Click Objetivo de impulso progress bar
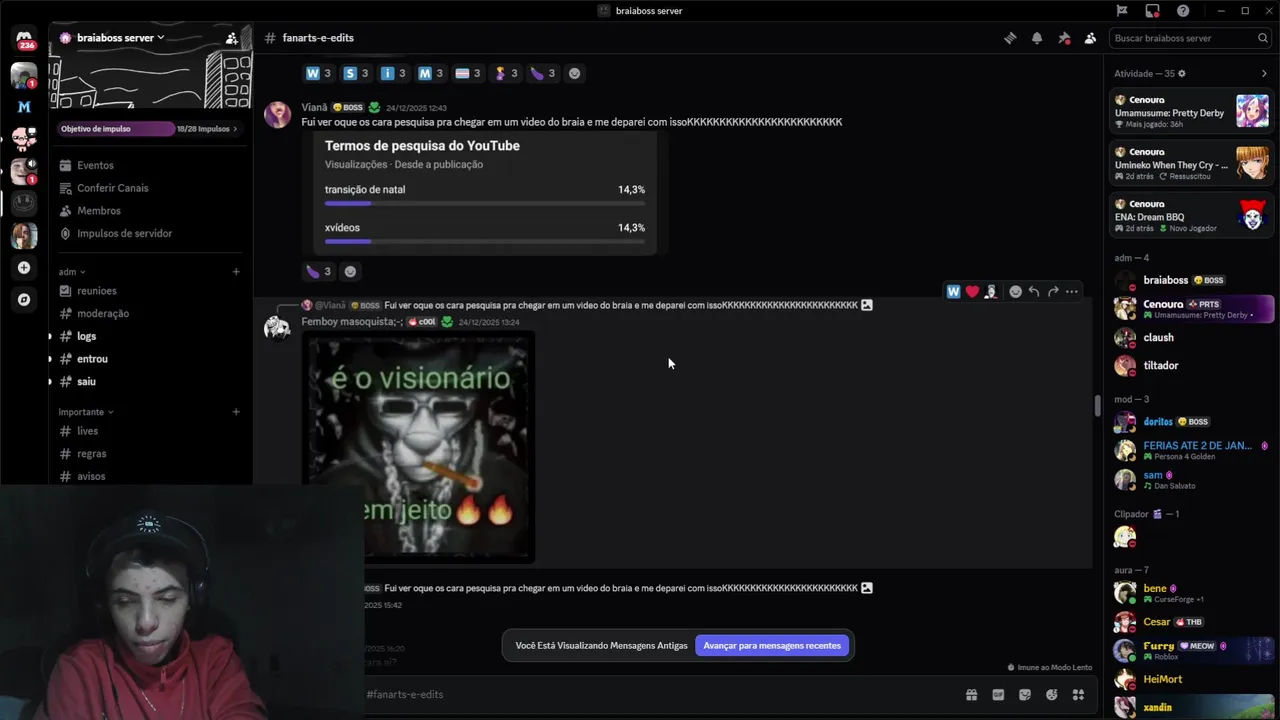The width and height of the screenshot is (1280, 720). coord(115,129)
